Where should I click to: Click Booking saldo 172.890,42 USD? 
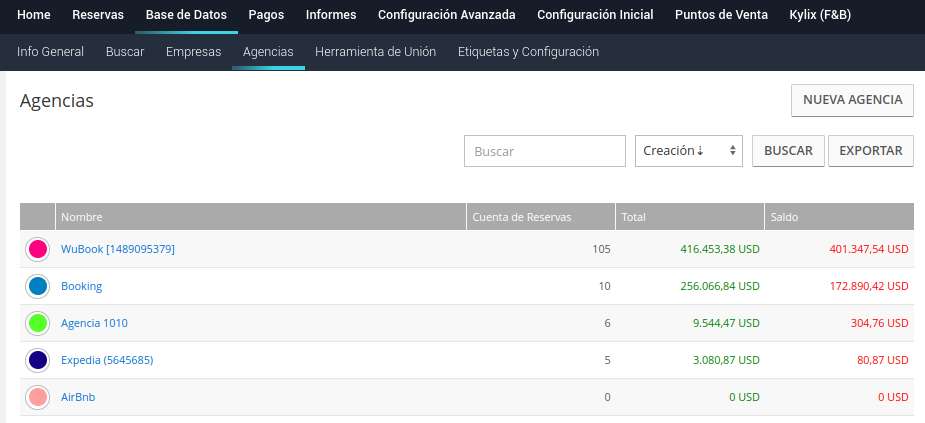[x=869, y=286]
